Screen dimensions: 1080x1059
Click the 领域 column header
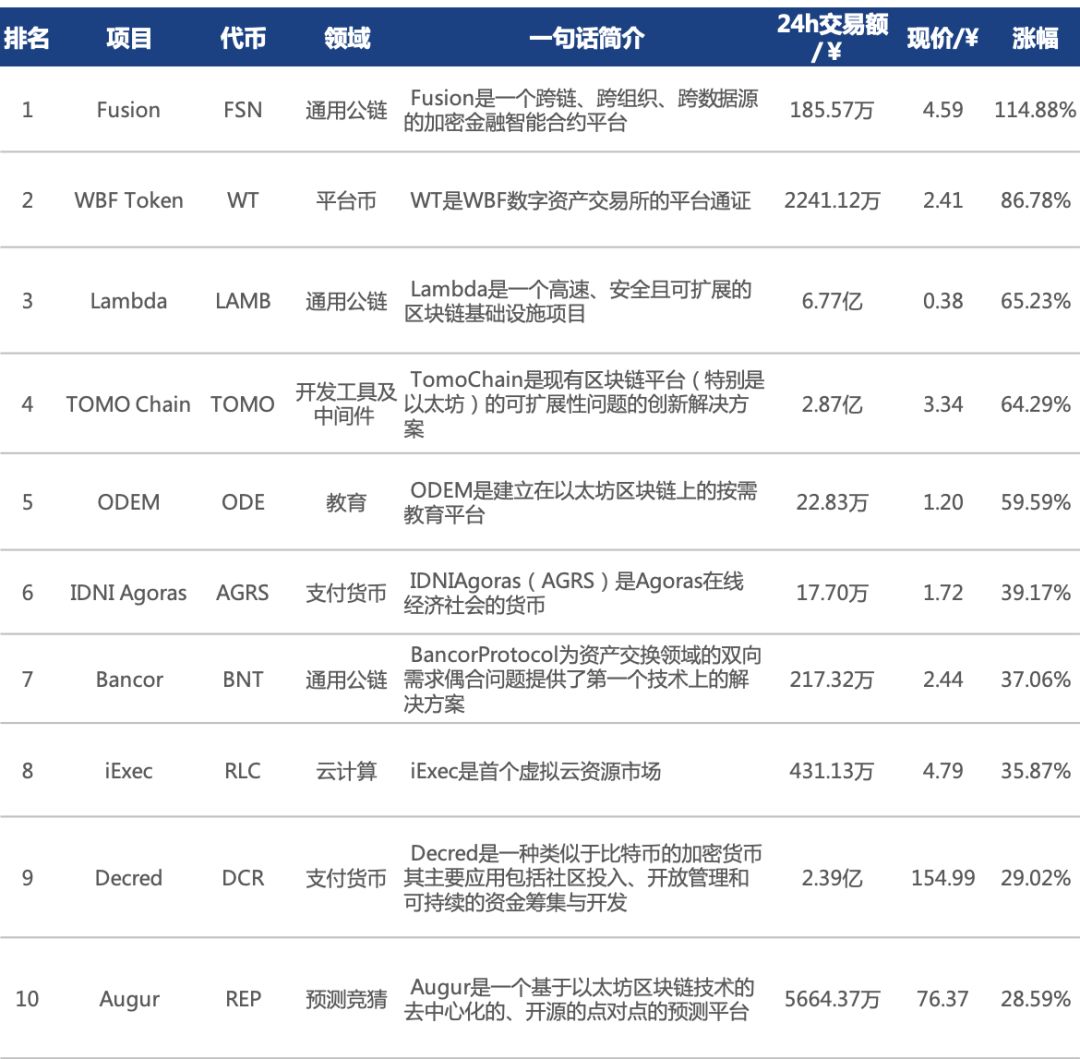tap(347, 38)
